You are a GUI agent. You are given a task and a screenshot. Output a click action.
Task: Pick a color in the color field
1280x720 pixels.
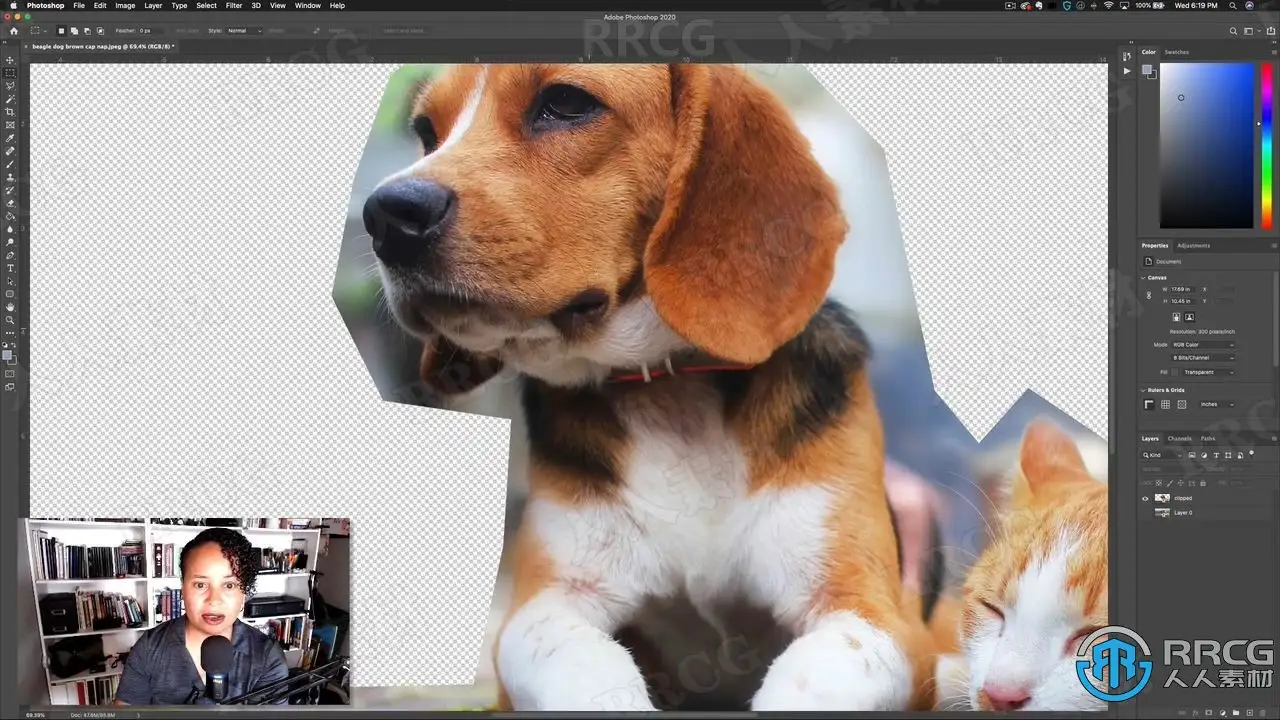(x=1206, y=145)
